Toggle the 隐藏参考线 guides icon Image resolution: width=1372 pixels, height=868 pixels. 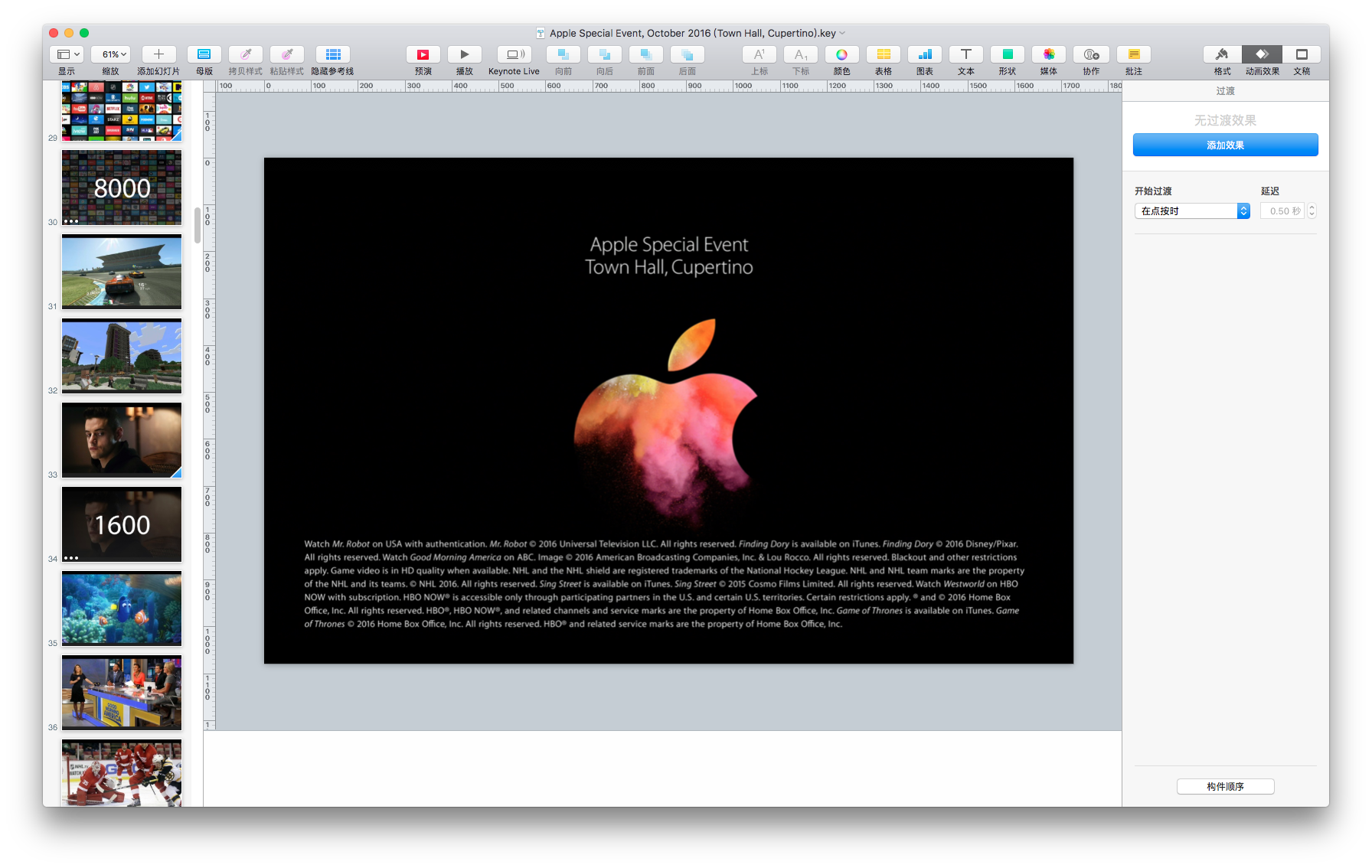click(333, 54)
